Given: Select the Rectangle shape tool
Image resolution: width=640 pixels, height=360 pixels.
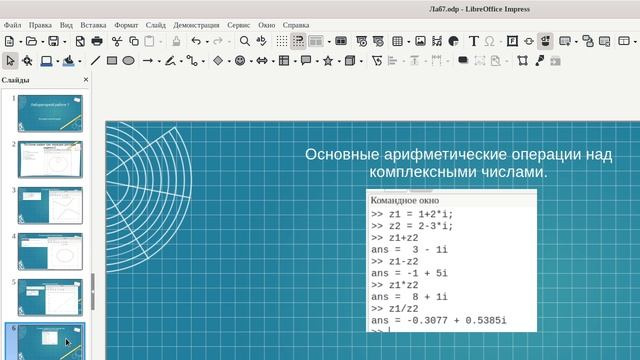Looking at the screenshot, I should (x=112, y=61).
